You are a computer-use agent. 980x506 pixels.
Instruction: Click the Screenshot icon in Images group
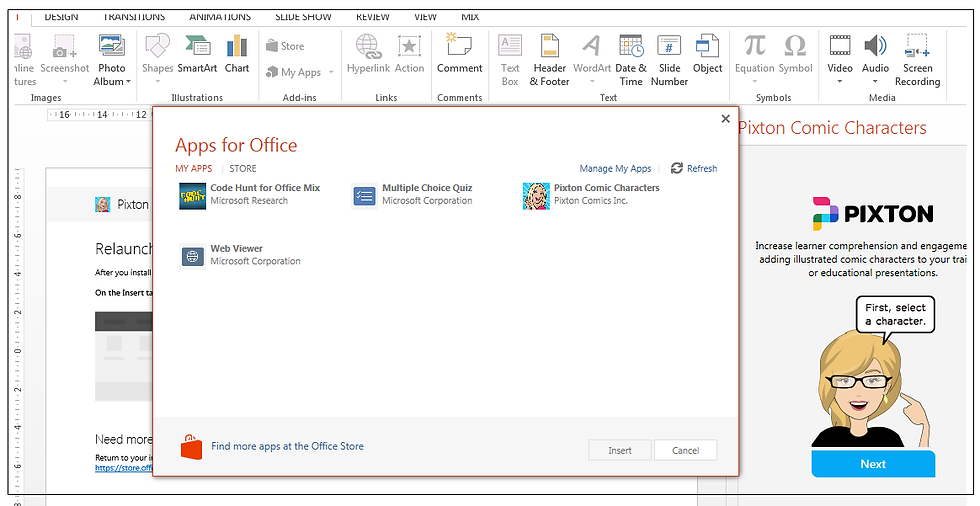(64, 46)
